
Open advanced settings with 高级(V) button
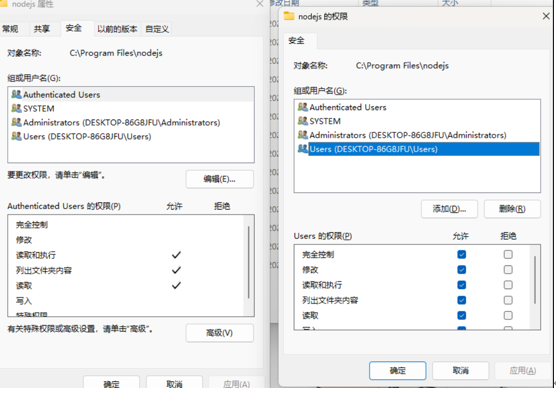tap(219, 333)
